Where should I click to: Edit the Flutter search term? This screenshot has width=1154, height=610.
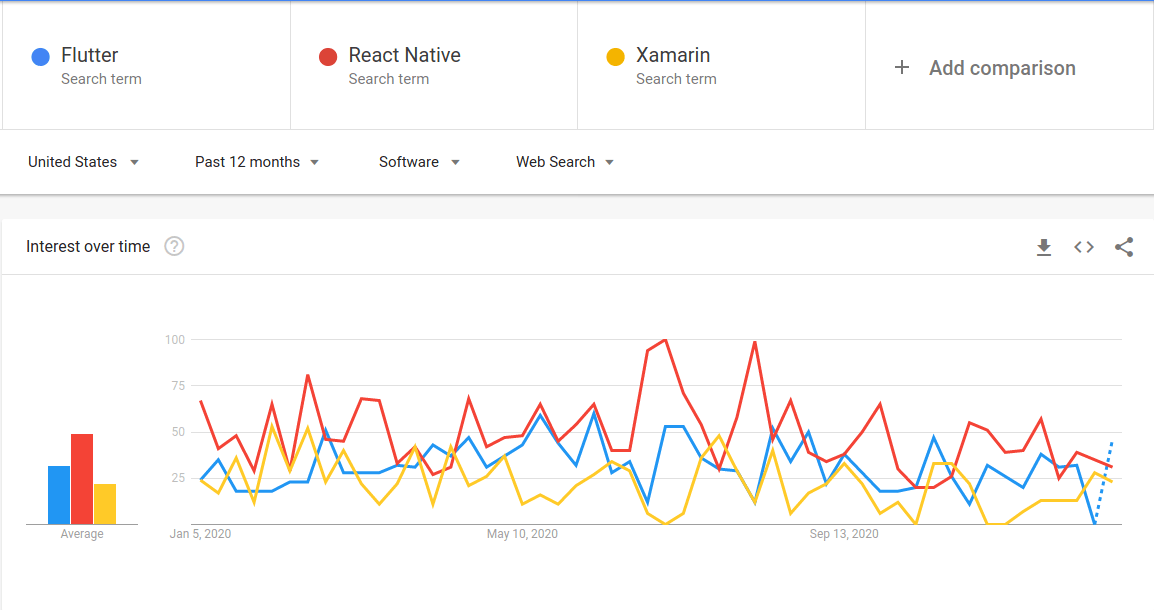(x=90, y=56)
